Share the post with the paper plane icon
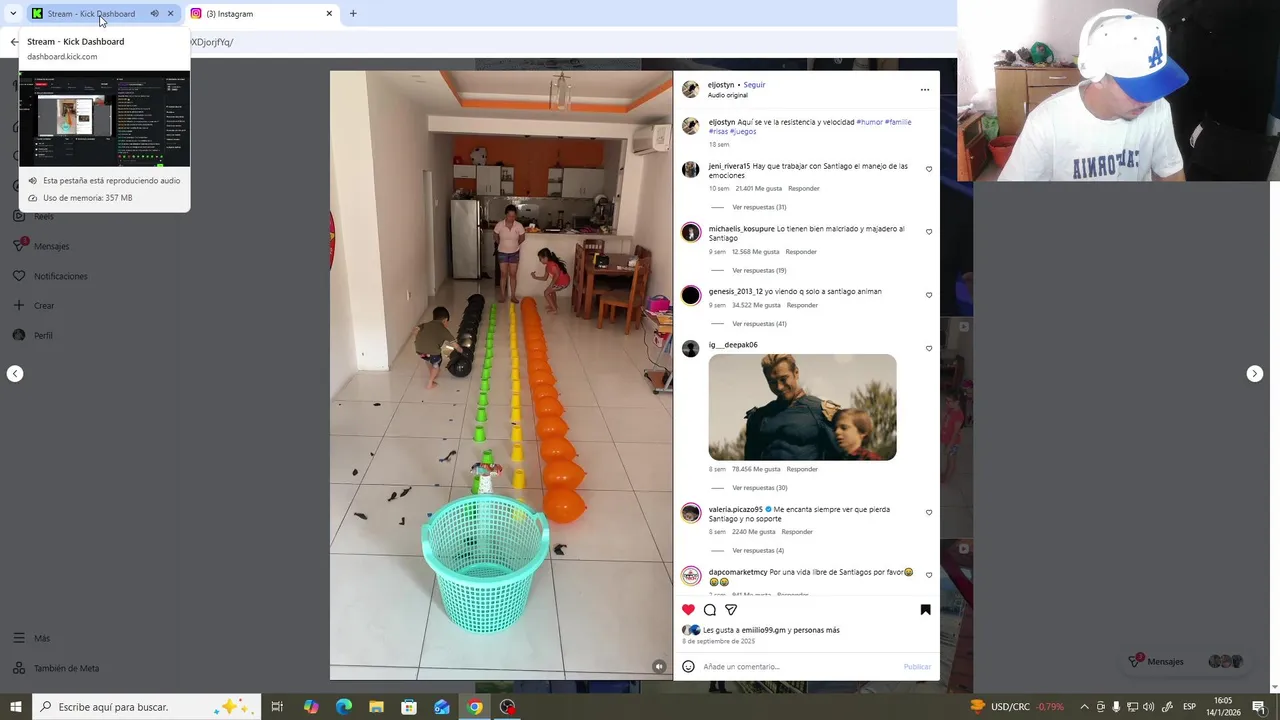 point(731,610)
